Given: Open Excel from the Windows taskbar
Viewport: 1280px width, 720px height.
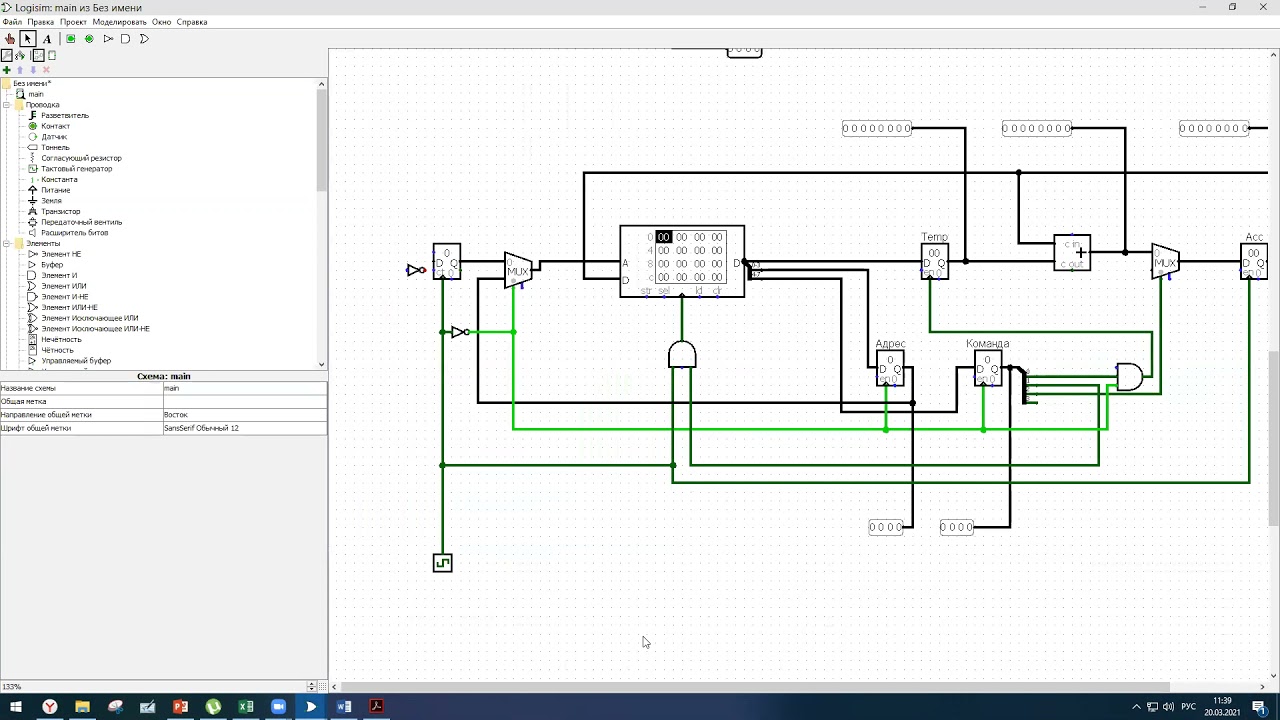Looking at the screenshot, I should [x=246, y=707].
